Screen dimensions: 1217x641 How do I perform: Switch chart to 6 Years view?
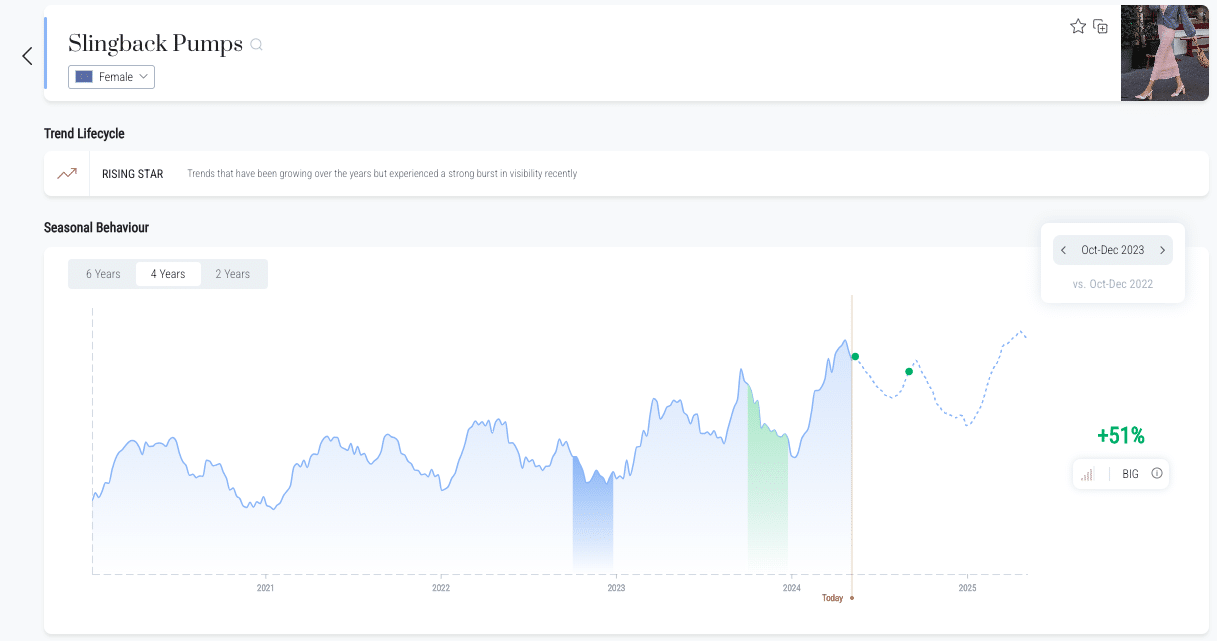[x=103, y=274]
